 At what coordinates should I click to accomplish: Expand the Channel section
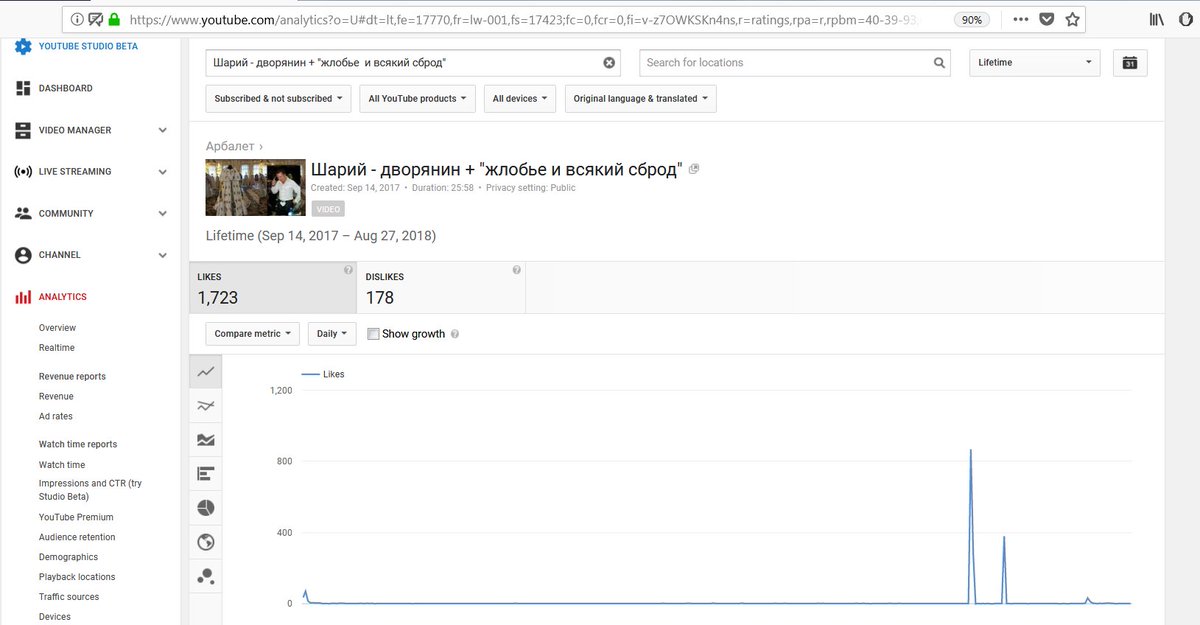162,255
